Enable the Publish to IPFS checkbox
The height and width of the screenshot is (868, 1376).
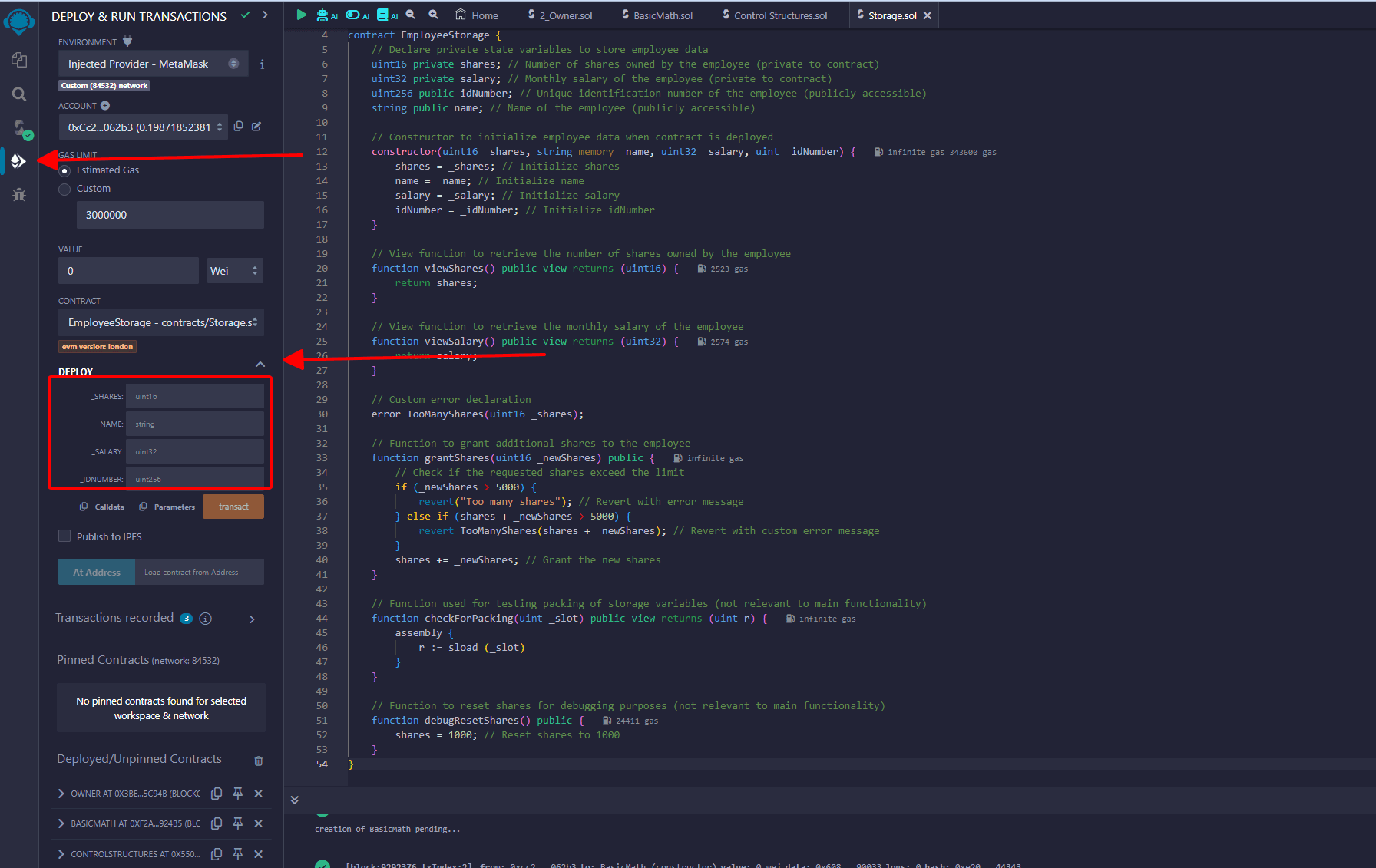[64, 536]
